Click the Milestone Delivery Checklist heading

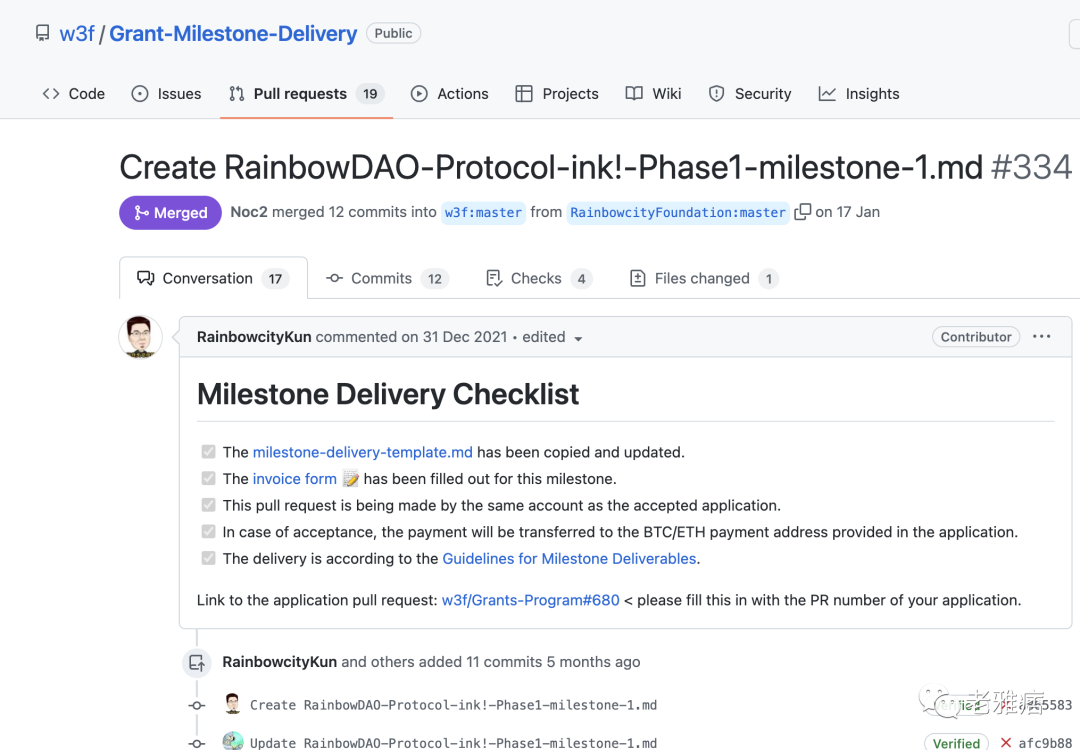388,394
